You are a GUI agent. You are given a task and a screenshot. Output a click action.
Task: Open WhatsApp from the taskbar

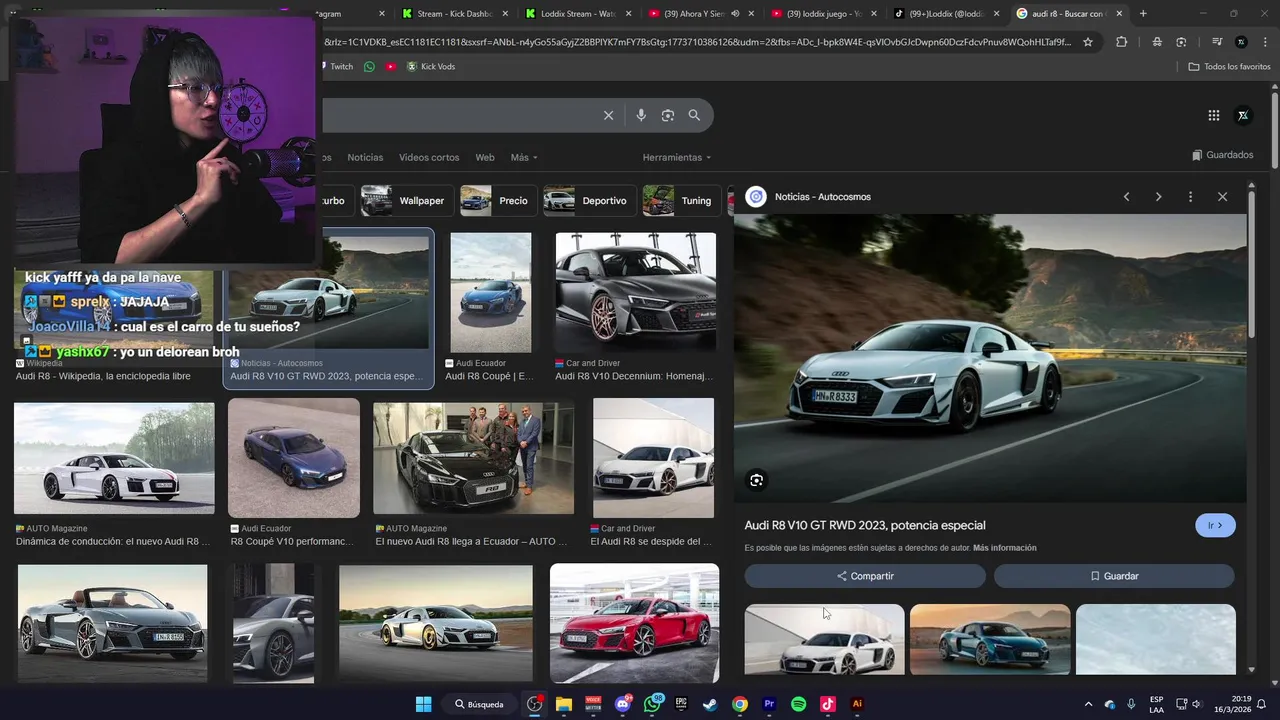point(653,704)
